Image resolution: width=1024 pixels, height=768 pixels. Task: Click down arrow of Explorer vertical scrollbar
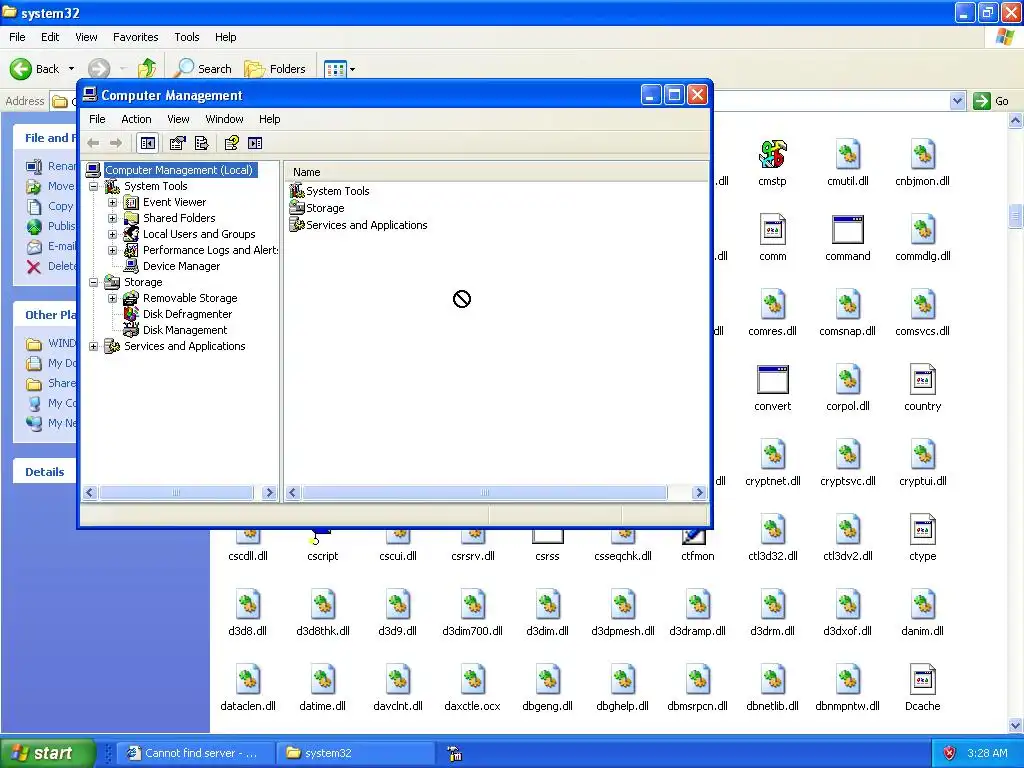[x=1016, y=725]
